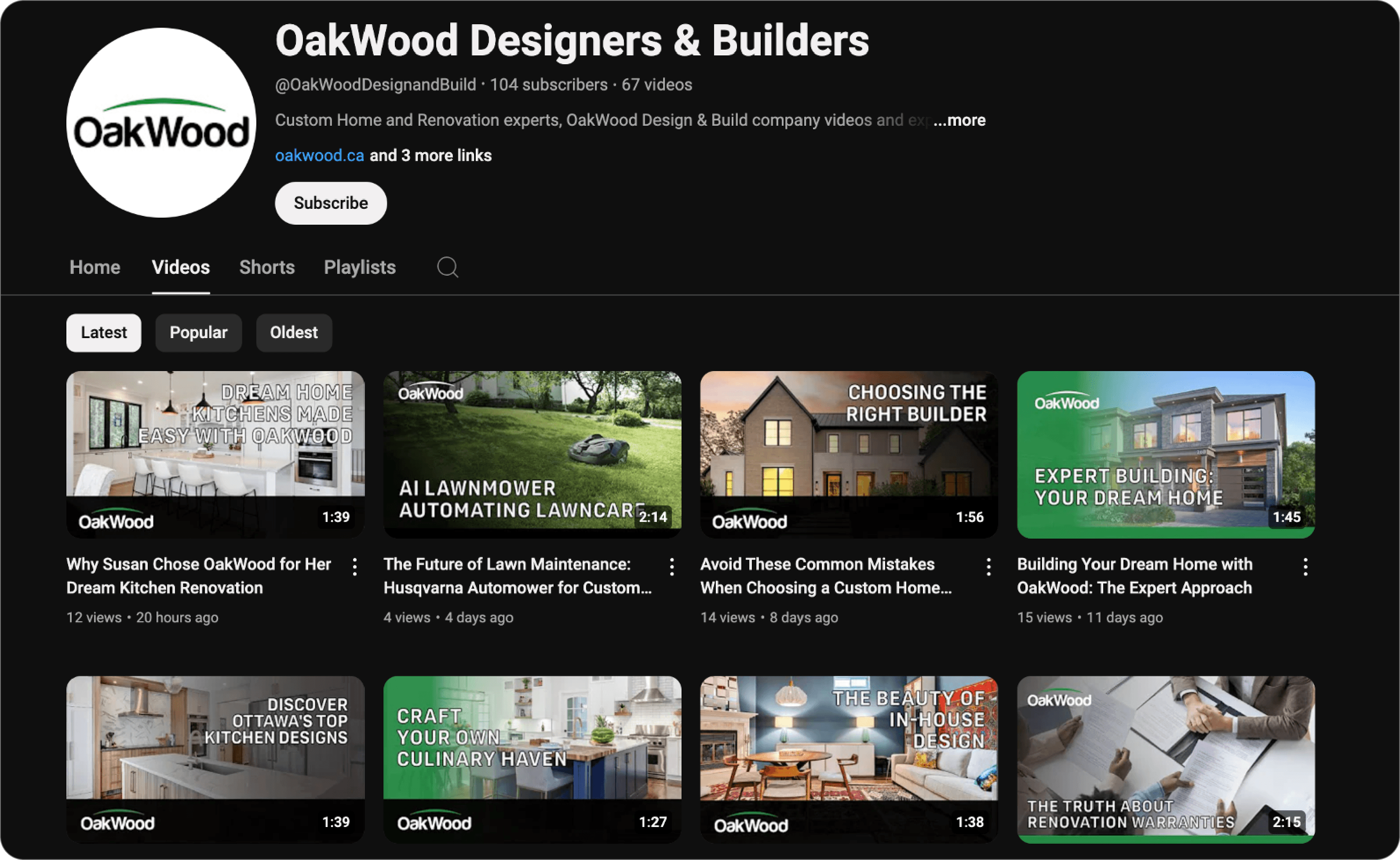Open 'Building Your Dream Home with OakWood' title
Screen dimensions: 1400x860
1134,576
